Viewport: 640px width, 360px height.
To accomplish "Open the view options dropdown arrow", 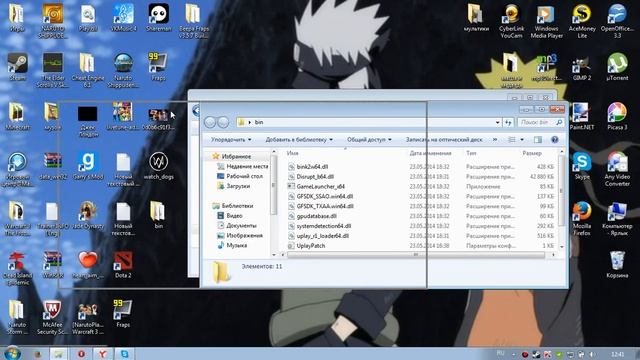I will (x=522, y=140).
